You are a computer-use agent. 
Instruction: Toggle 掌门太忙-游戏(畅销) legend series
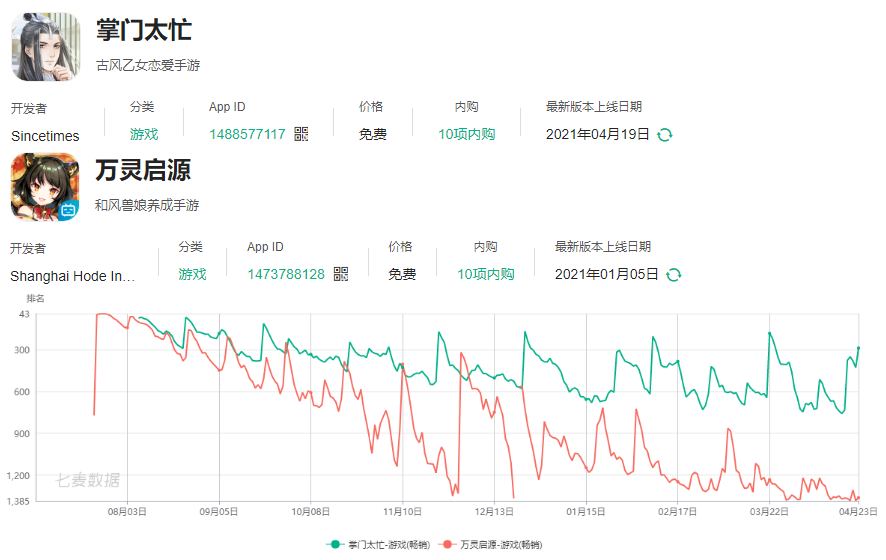point(378,544)
